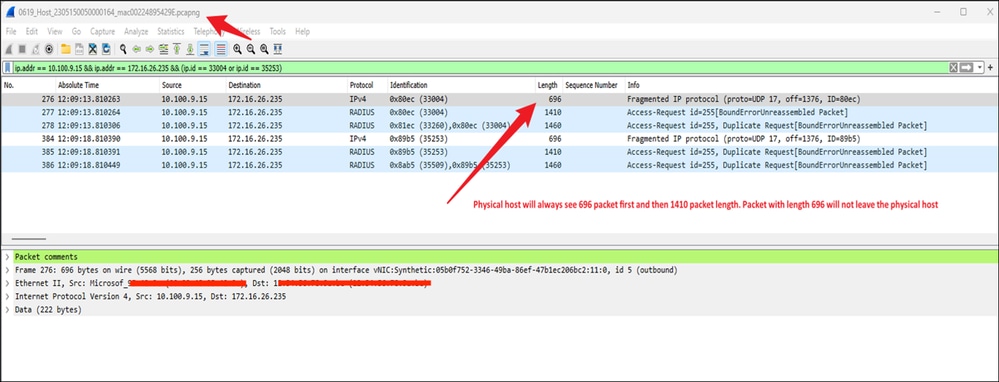Screen dimensions: 999x382
Task: Open a capture file with folder icon
Action: 66,49
